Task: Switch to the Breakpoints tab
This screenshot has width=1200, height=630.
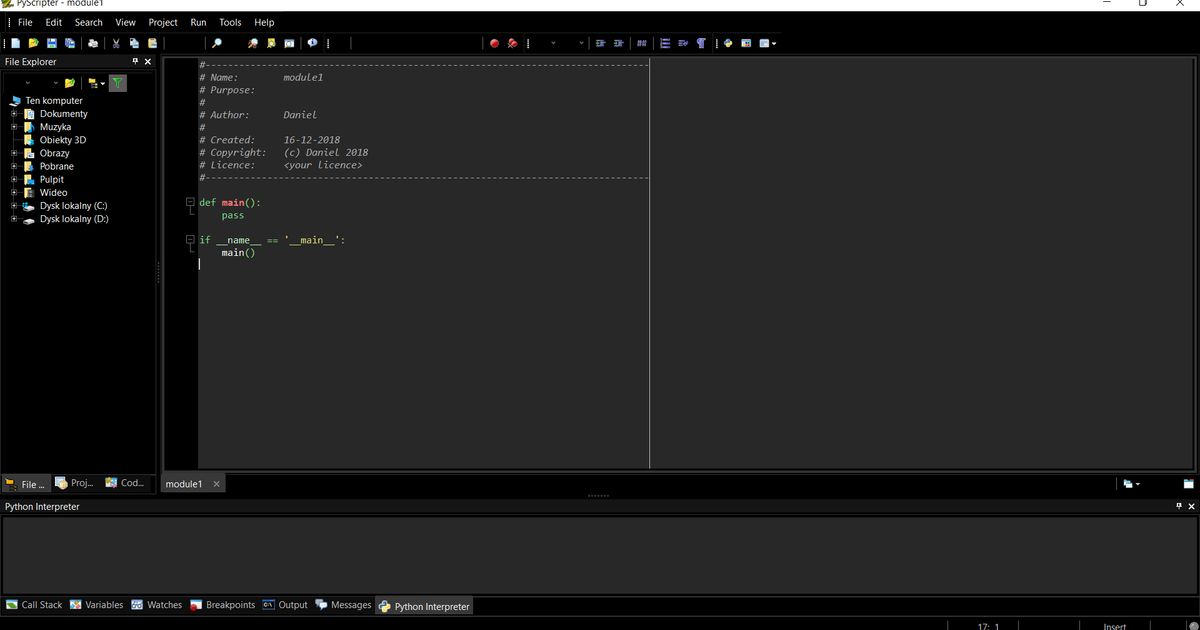Action: tap(223, 605)
